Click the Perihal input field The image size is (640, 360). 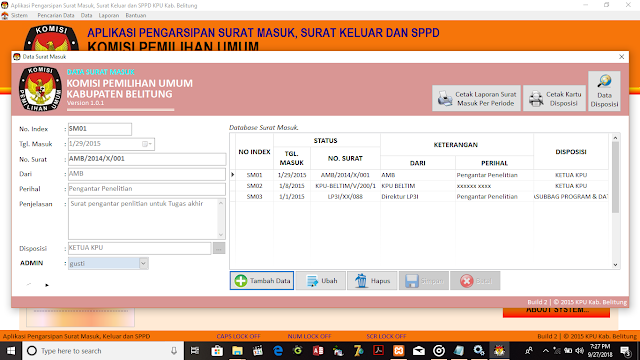[x=147, y=189]
